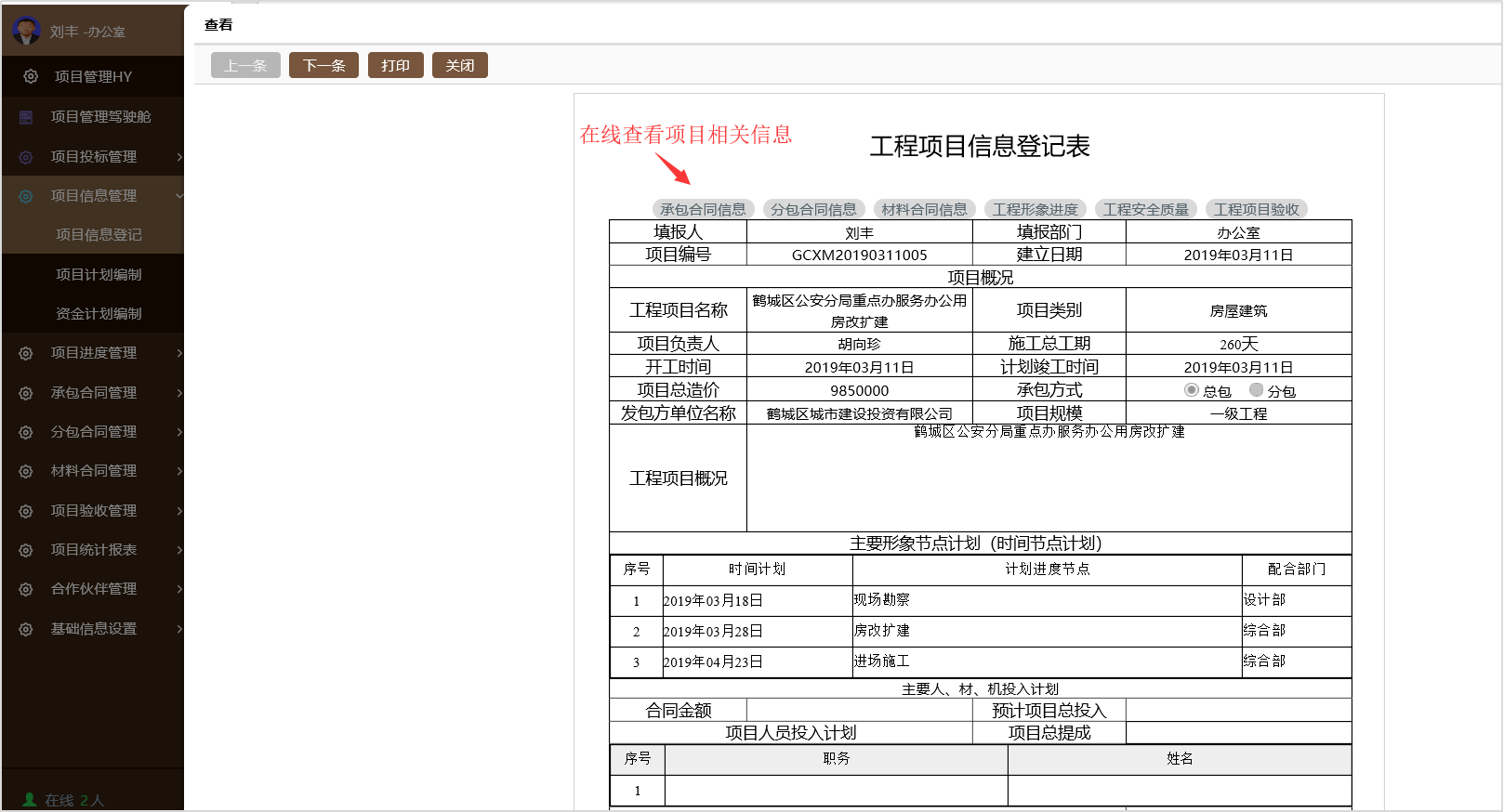
Task: Open the 项目计划编制 submenu item
Action: (99, 275)
